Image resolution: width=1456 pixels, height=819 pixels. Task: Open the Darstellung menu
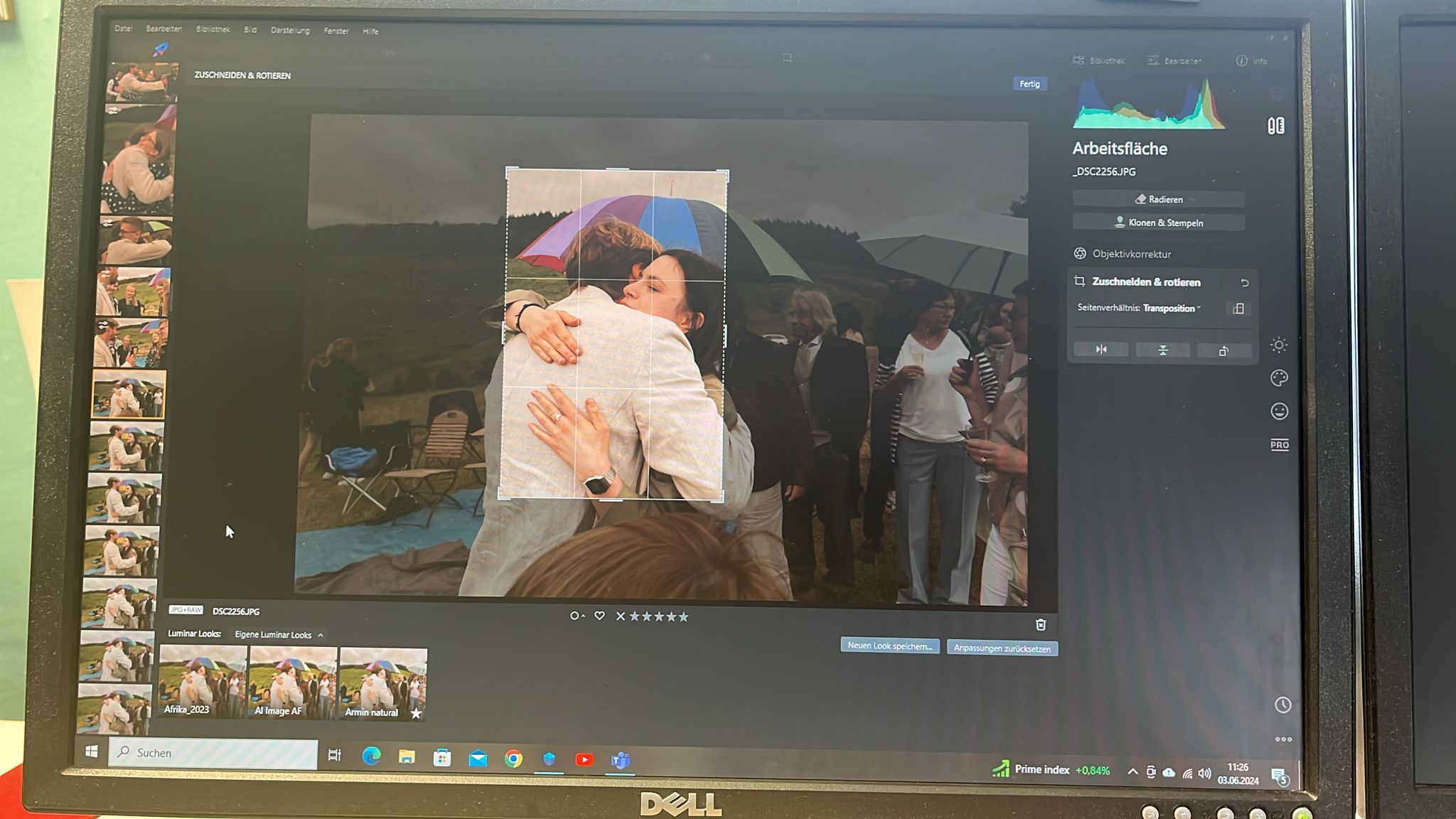pos(290,31)
